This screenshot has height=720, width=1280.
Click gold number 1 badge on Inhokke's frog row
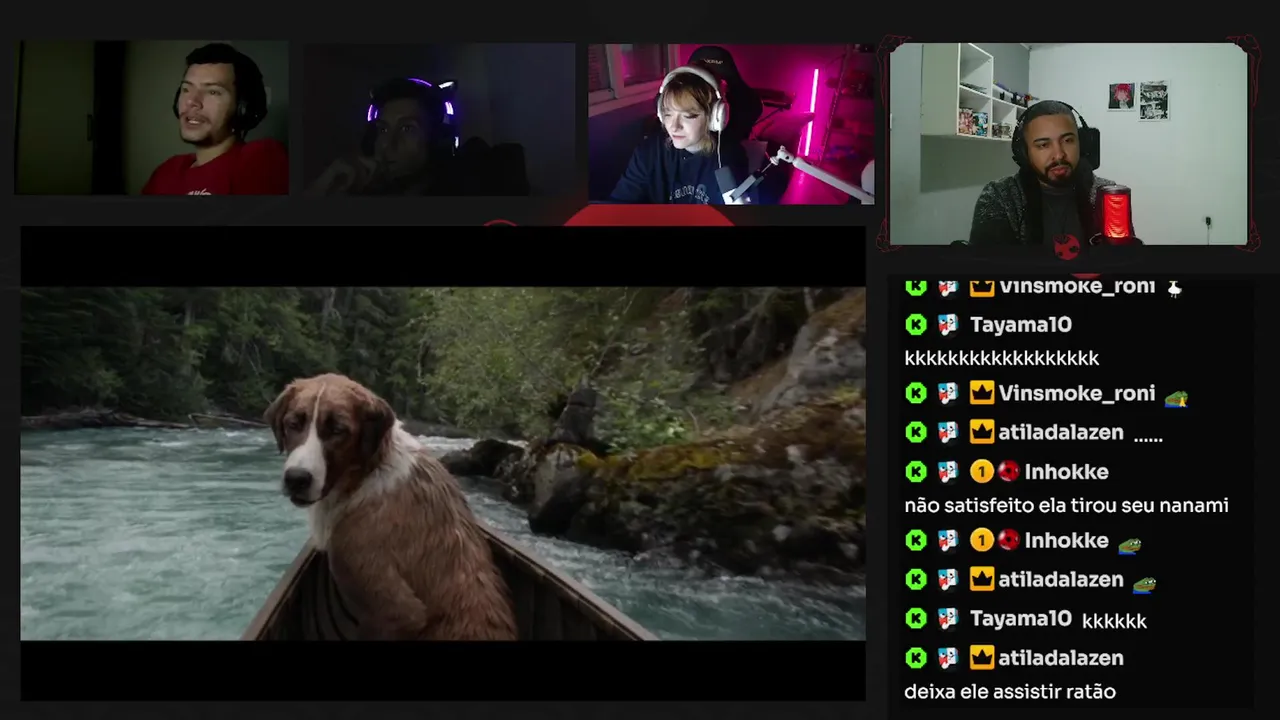pyautogui.click(x=981, y=540)
